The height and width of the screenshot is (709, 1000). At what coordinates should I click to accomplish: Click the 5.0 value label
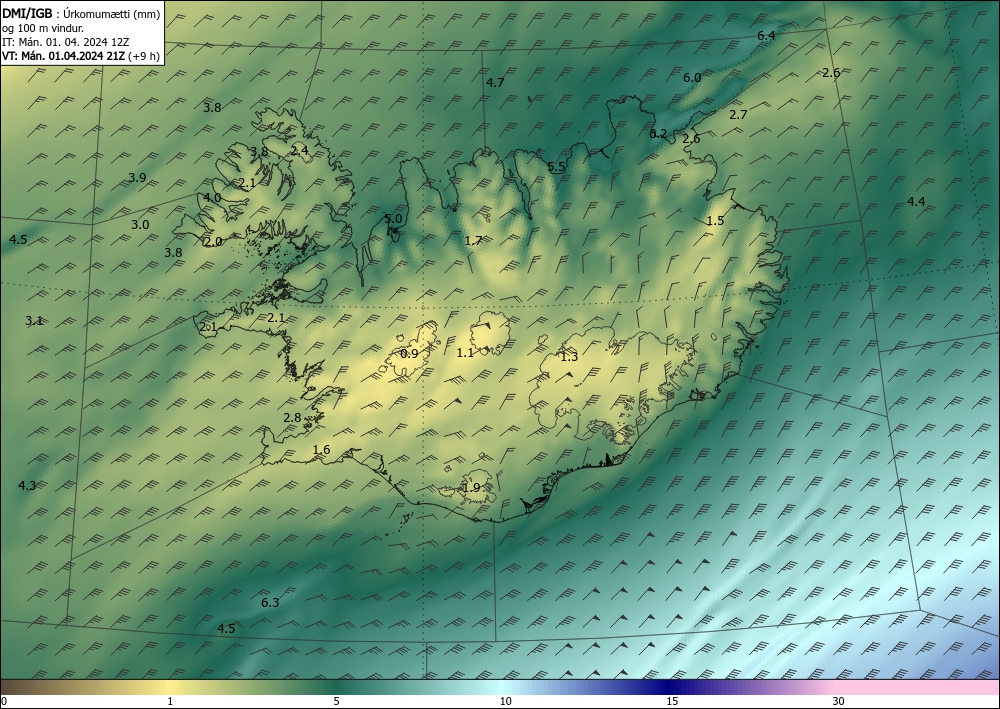tap(393, 219)
